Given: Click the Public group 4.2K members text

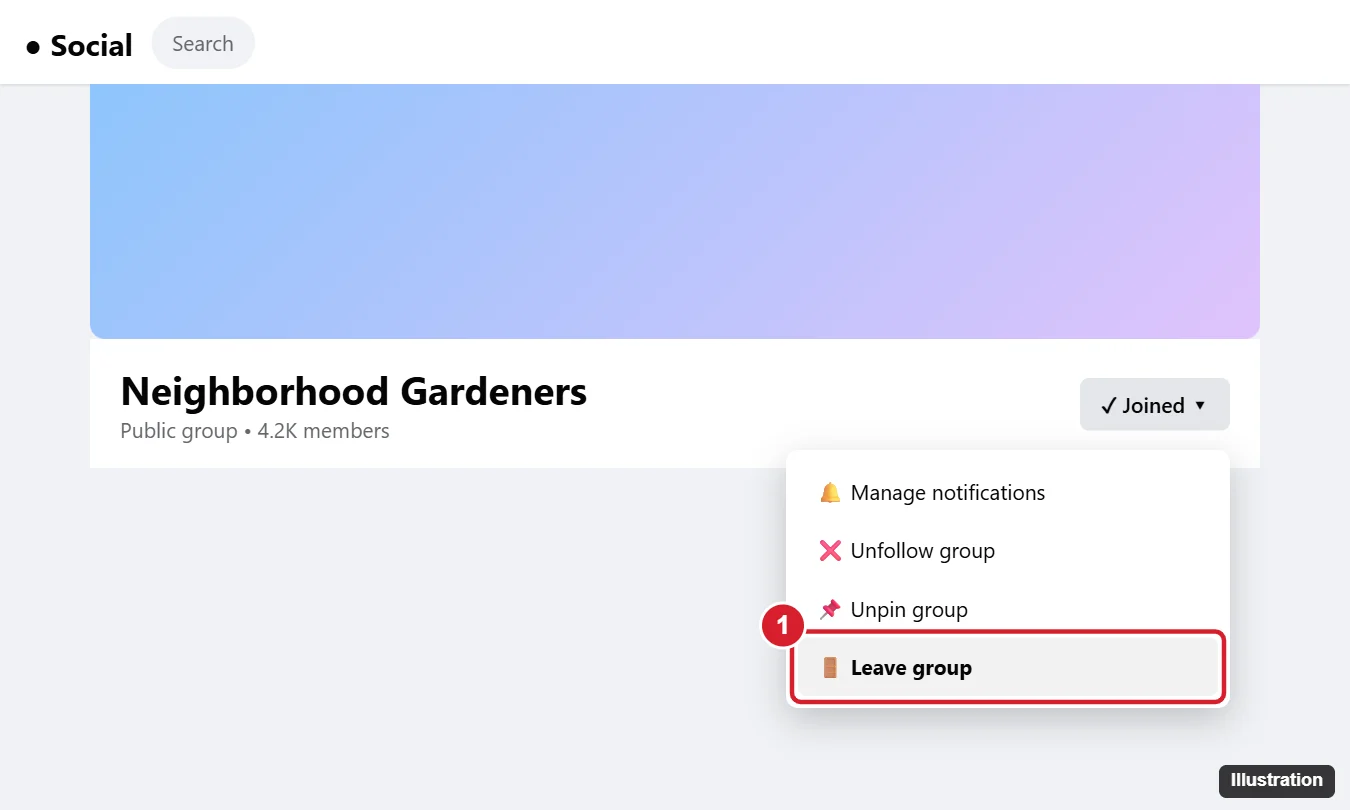Looking at the screenshot, I should 255,431.
